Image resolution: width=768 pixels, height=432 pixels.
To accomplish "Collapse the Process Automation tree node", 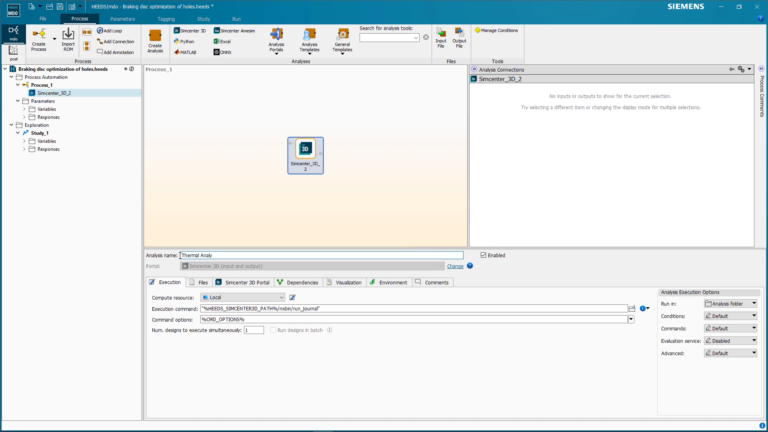I will tap(11, 77).
